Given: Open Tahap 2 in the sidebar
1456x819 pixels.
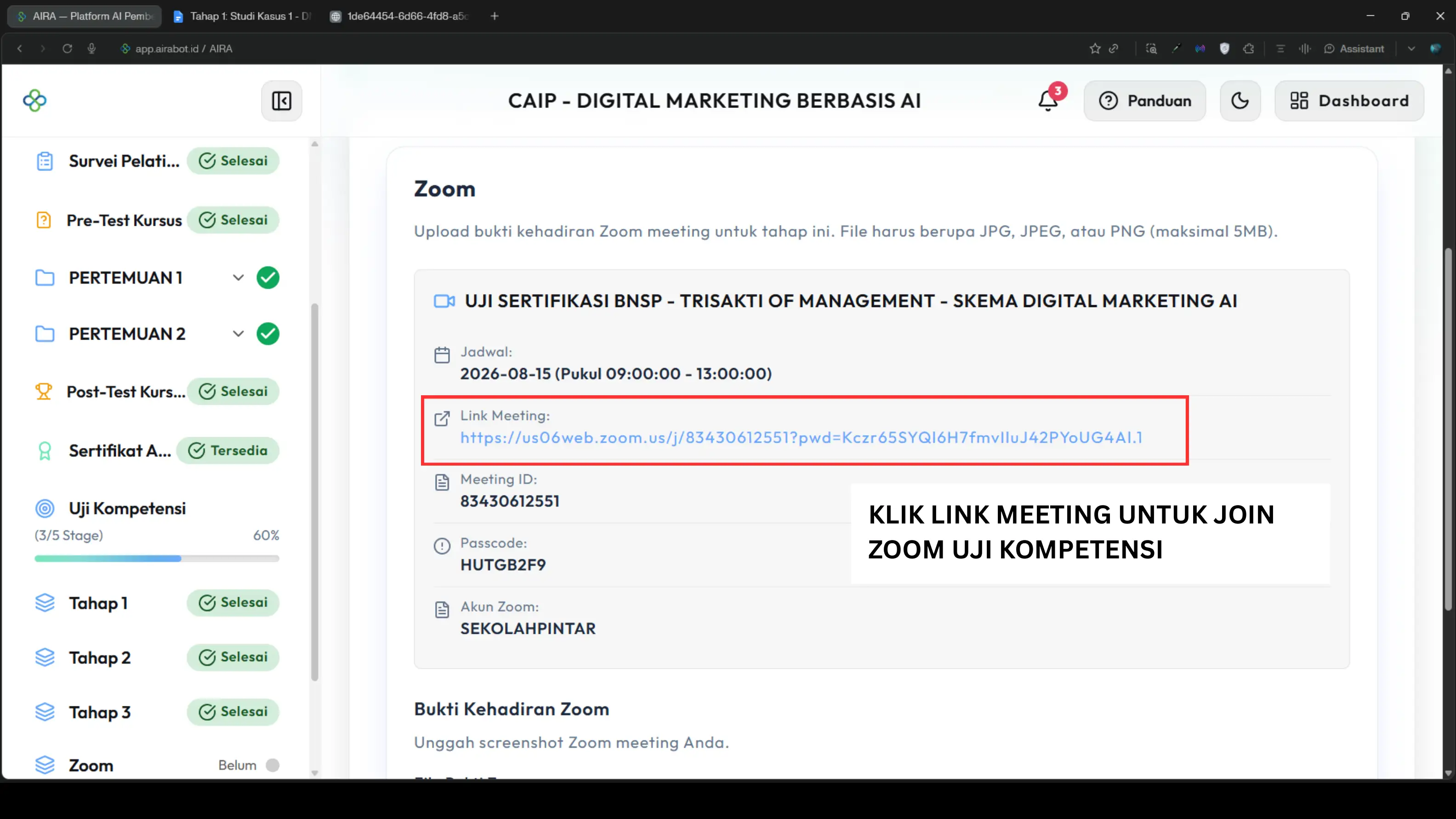Looking at the screenshot, I should click(99, 658).
